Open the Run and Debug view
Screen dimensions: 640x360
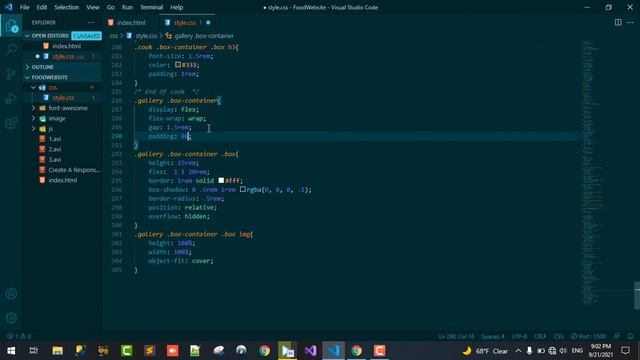11,98
